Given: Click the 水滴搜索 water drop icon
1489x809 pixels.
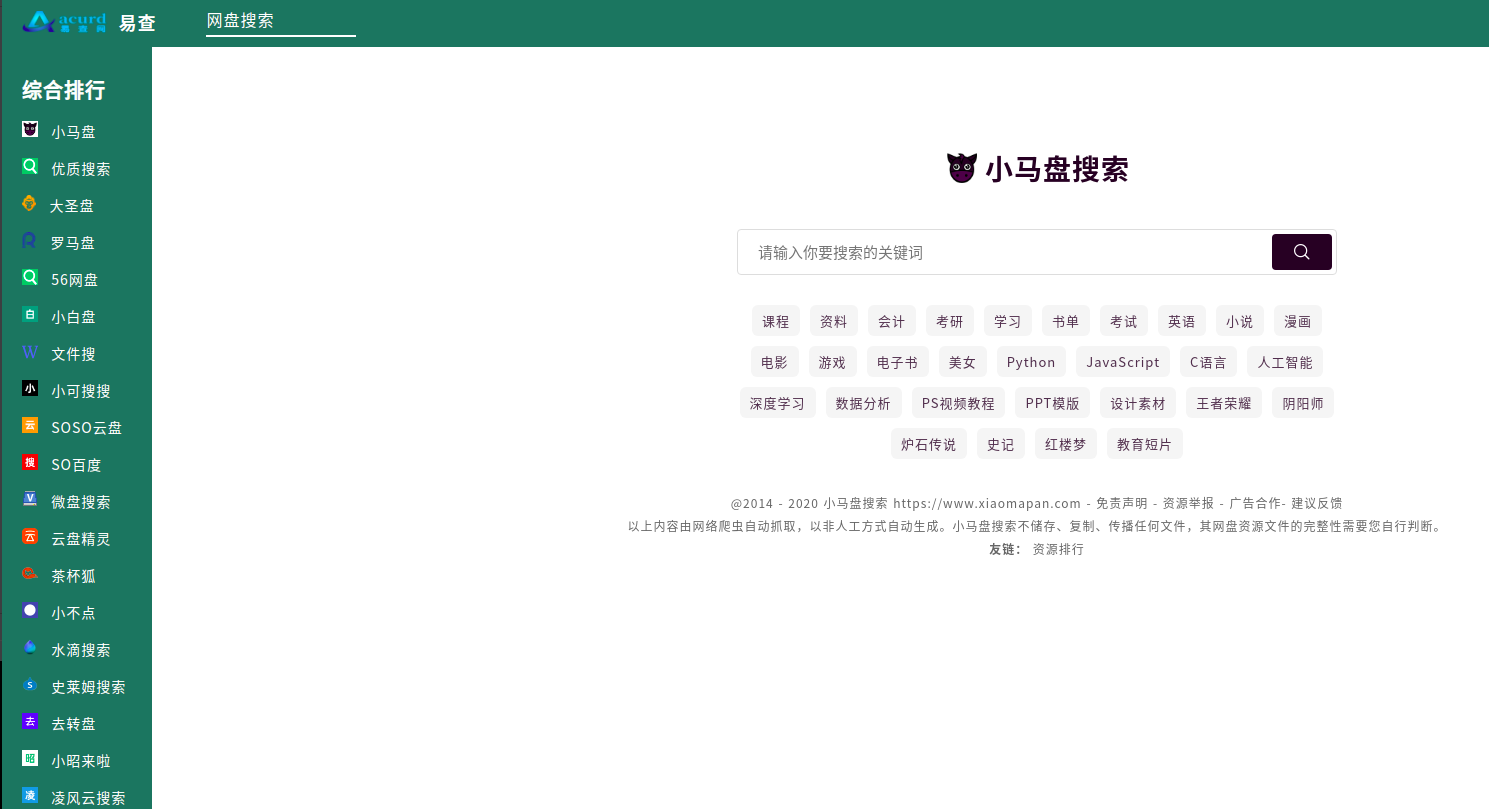Looking at the screenshot, I should click(30, 648).
